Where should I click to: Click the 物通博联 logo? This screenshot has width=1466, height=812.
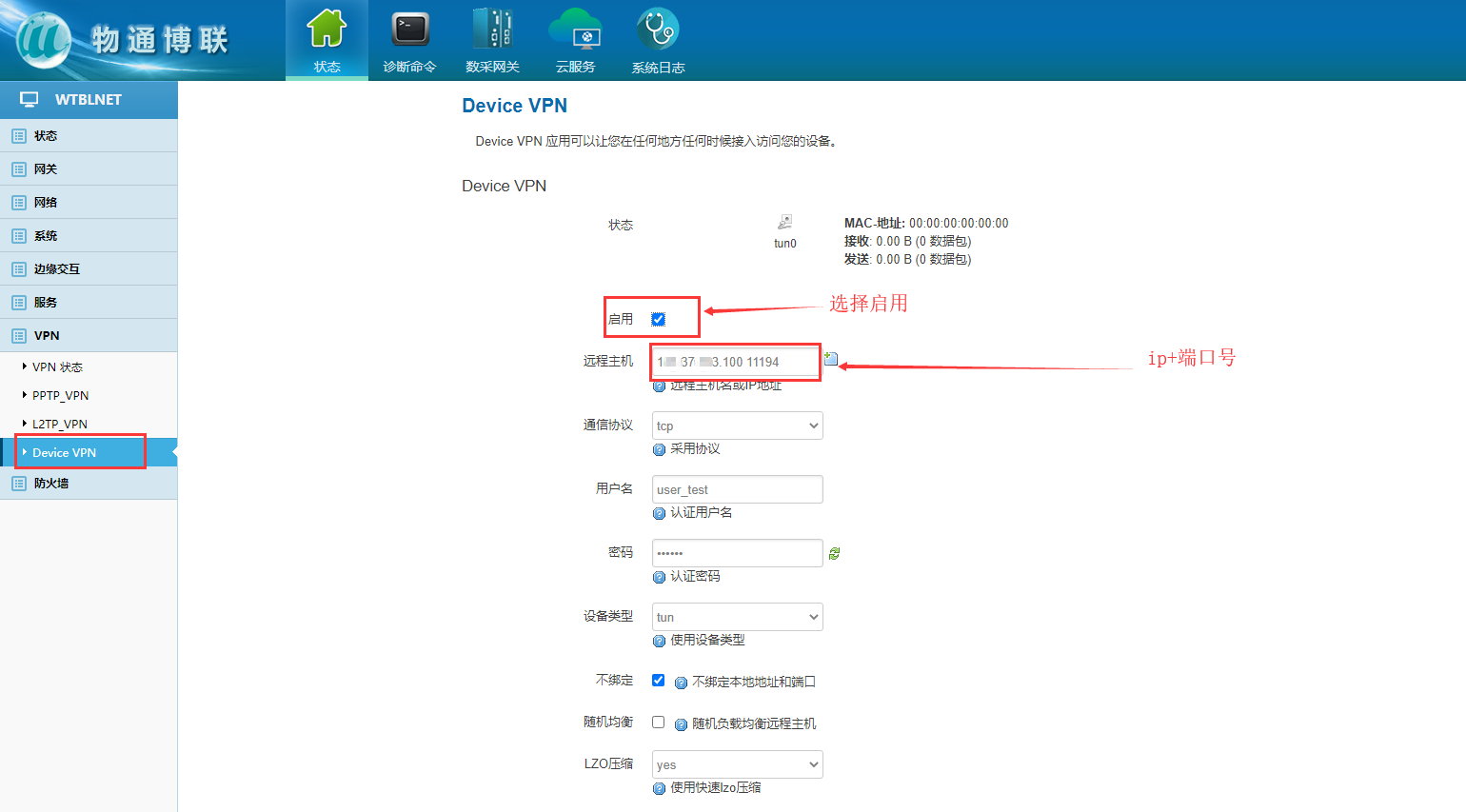[x=124, y=40]
